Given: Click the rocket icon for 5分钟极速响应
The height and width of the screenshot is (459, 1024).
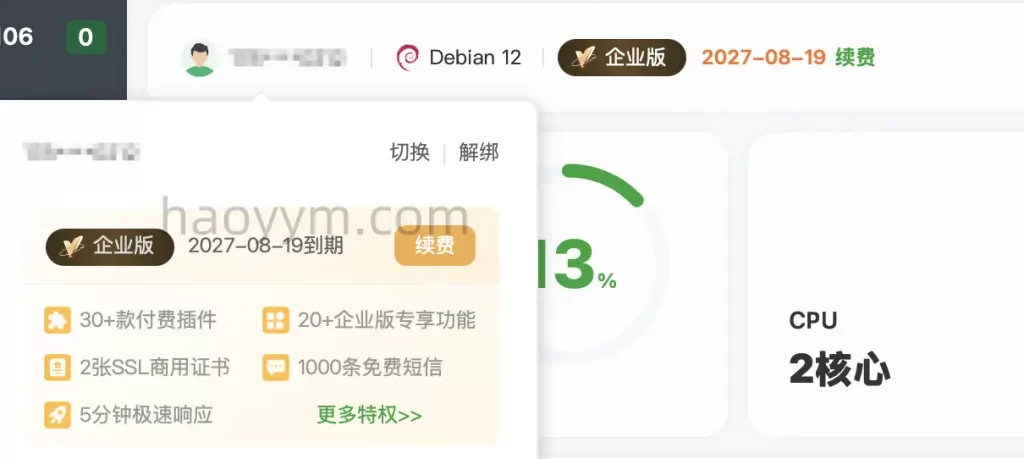Looking at the screenshot, I should click(x=57, y=415).
